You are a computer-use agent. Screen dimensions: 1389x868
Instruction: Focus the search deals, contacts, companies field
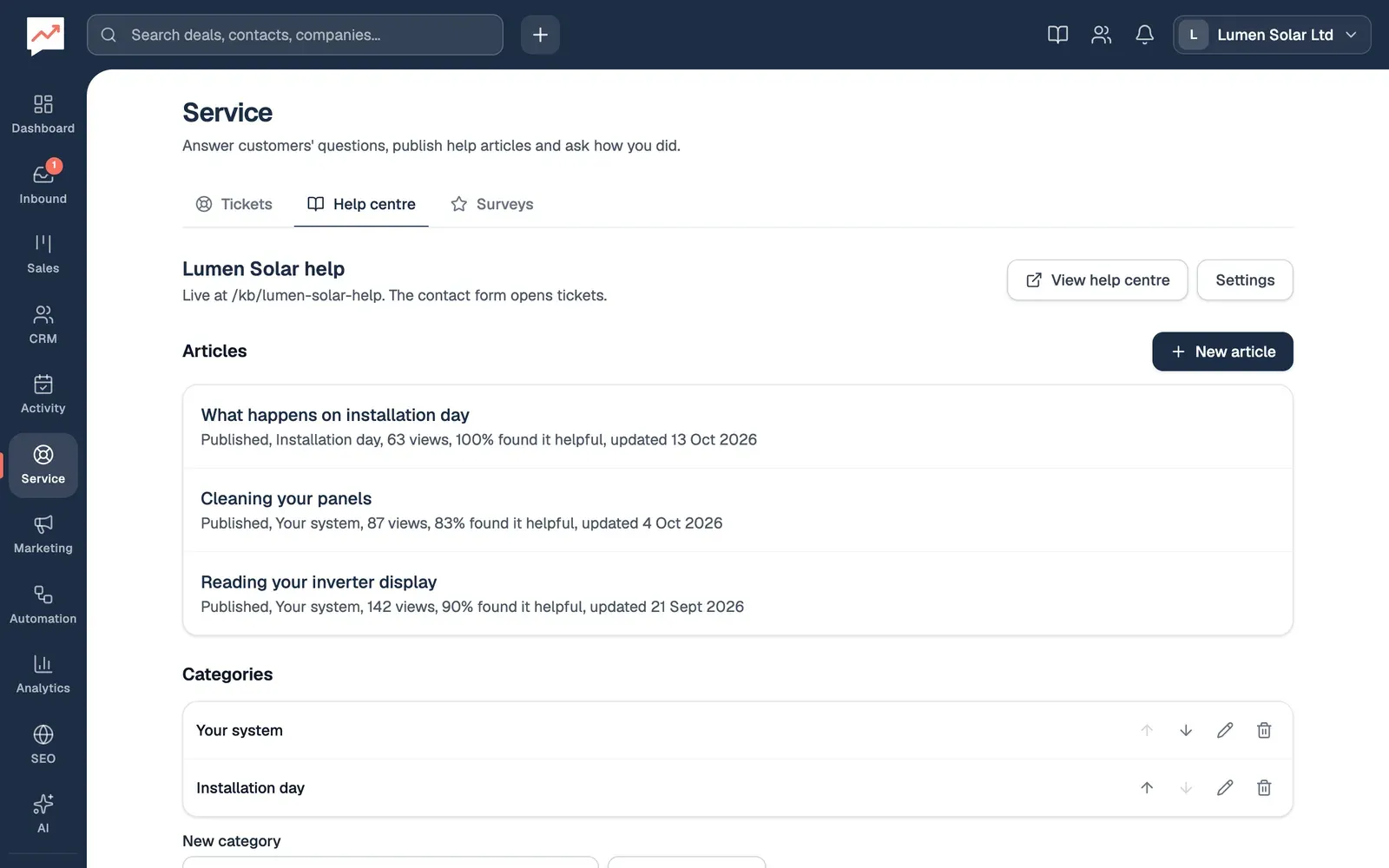pos(295,35)
